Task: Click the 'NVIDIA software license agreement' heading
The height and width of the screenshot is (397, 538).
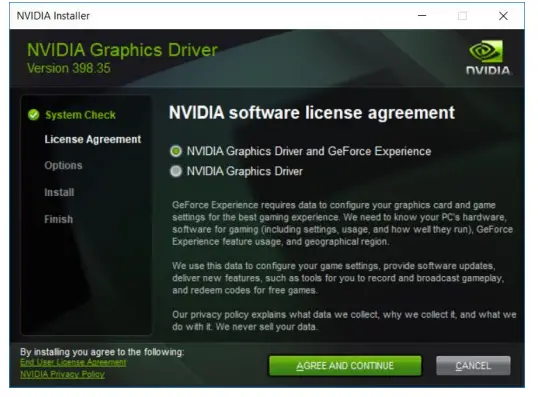Action: [312, 113]
